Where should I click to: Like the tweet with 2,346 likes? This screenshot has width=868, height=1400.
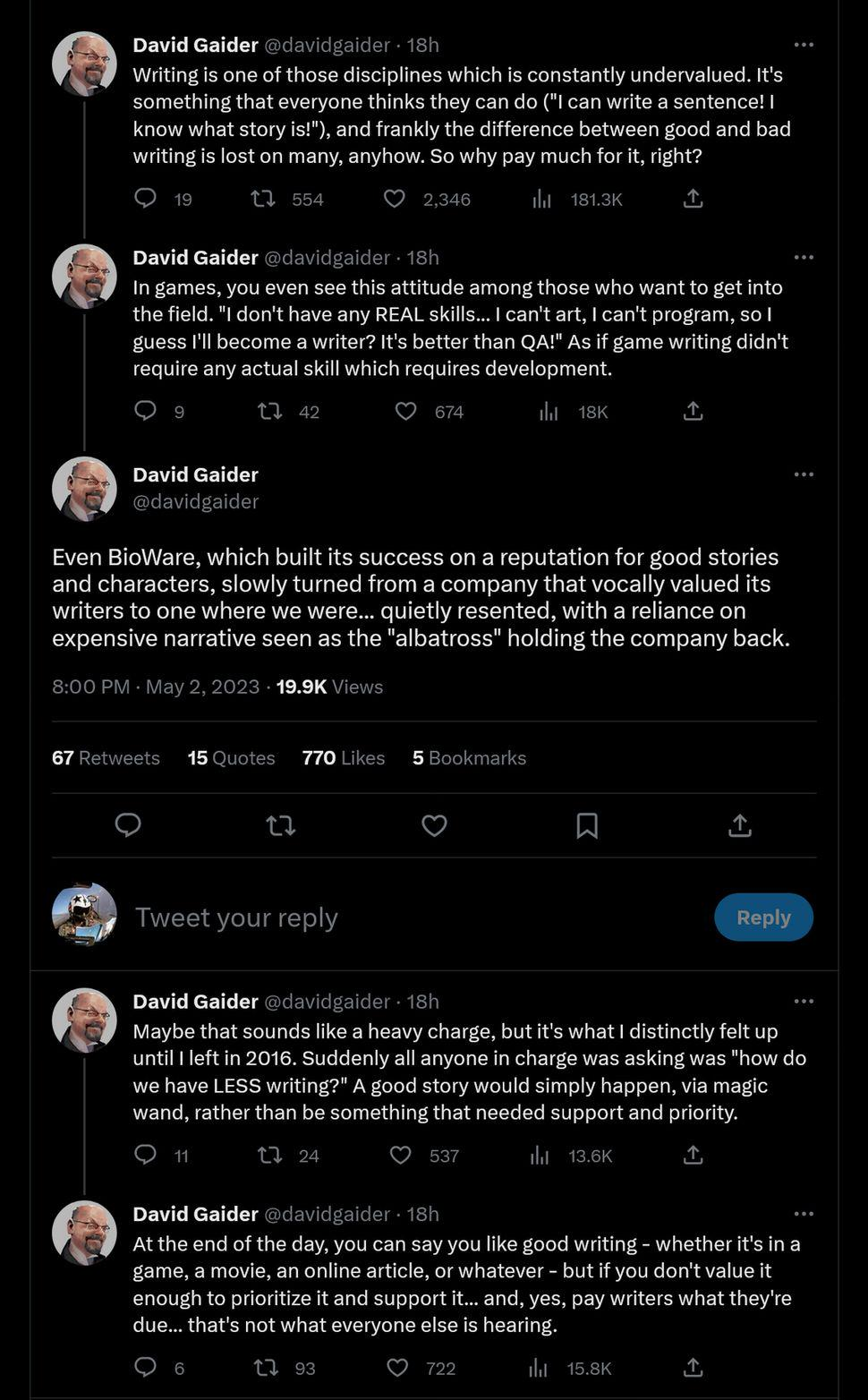click(x=395, y=199)
